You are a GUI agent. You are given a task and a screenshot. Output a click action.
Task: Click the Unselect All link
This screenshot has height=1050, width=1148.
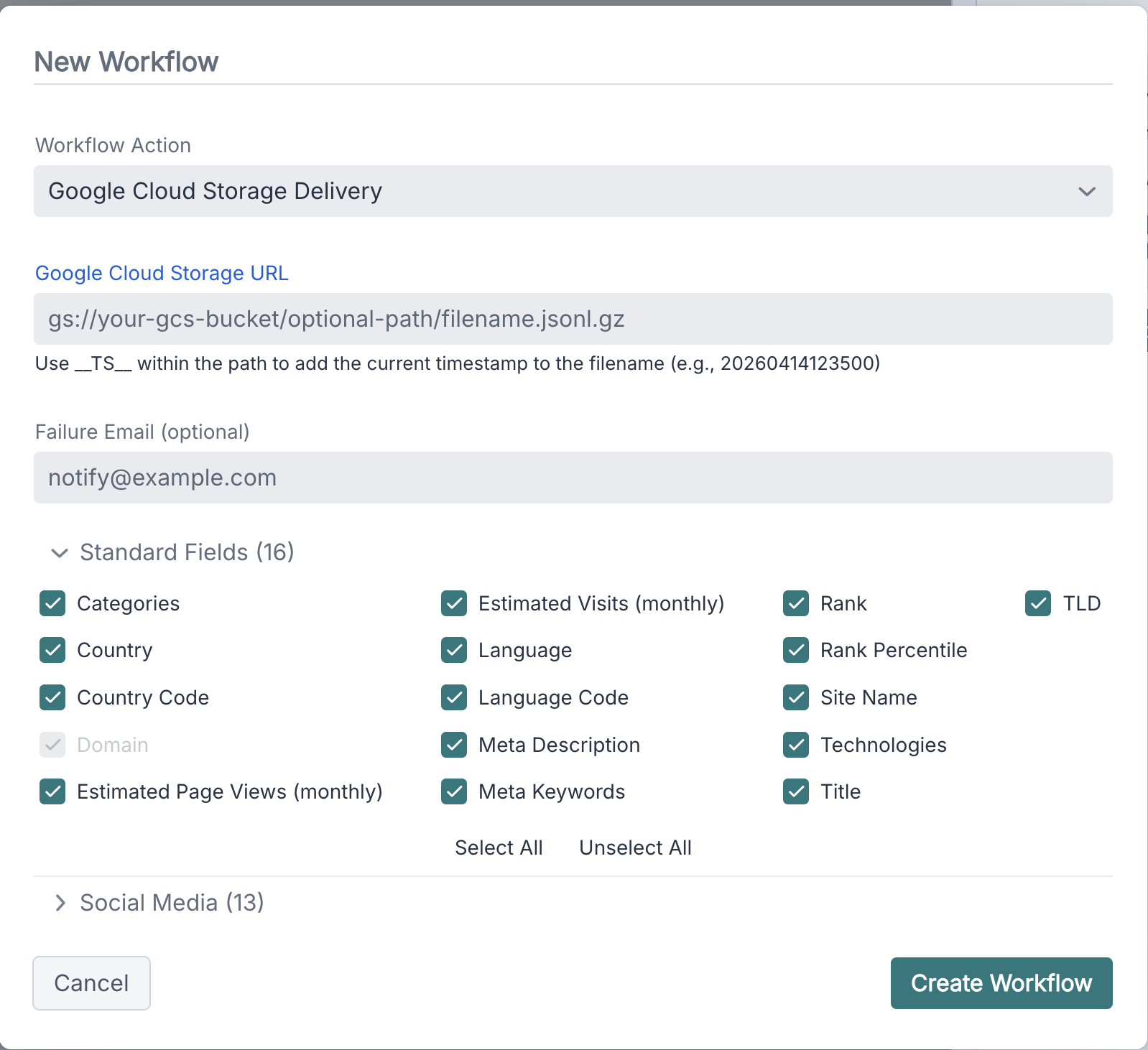coord(635,847)
